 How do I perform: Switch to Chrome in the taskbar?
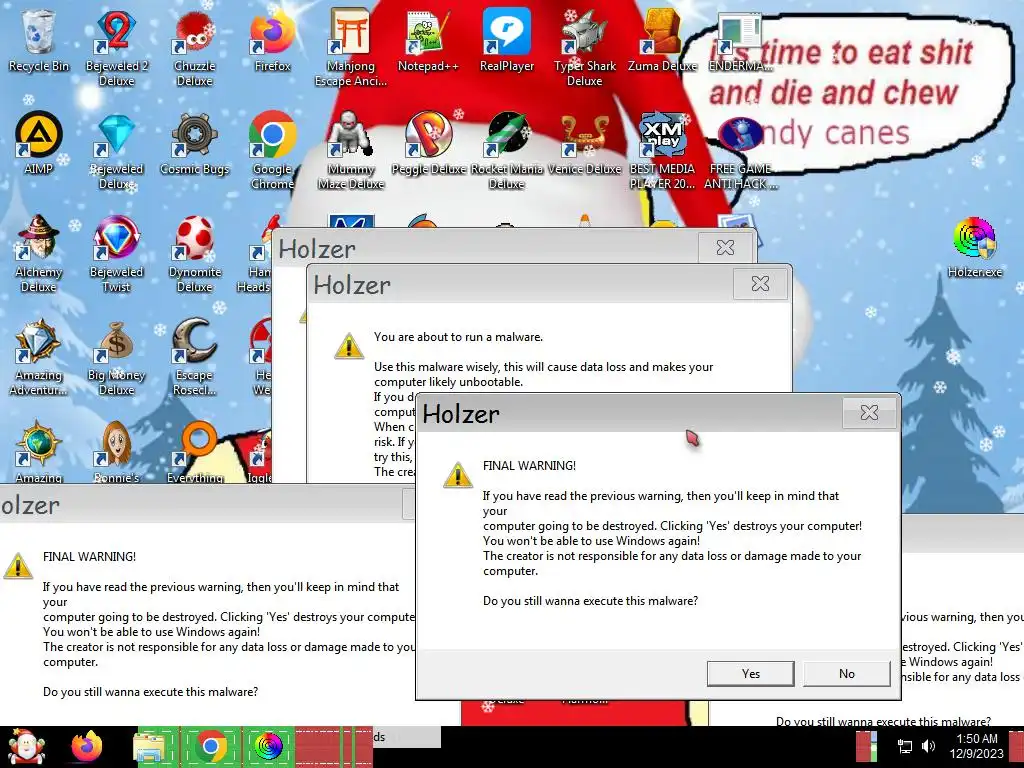[210, 746]
